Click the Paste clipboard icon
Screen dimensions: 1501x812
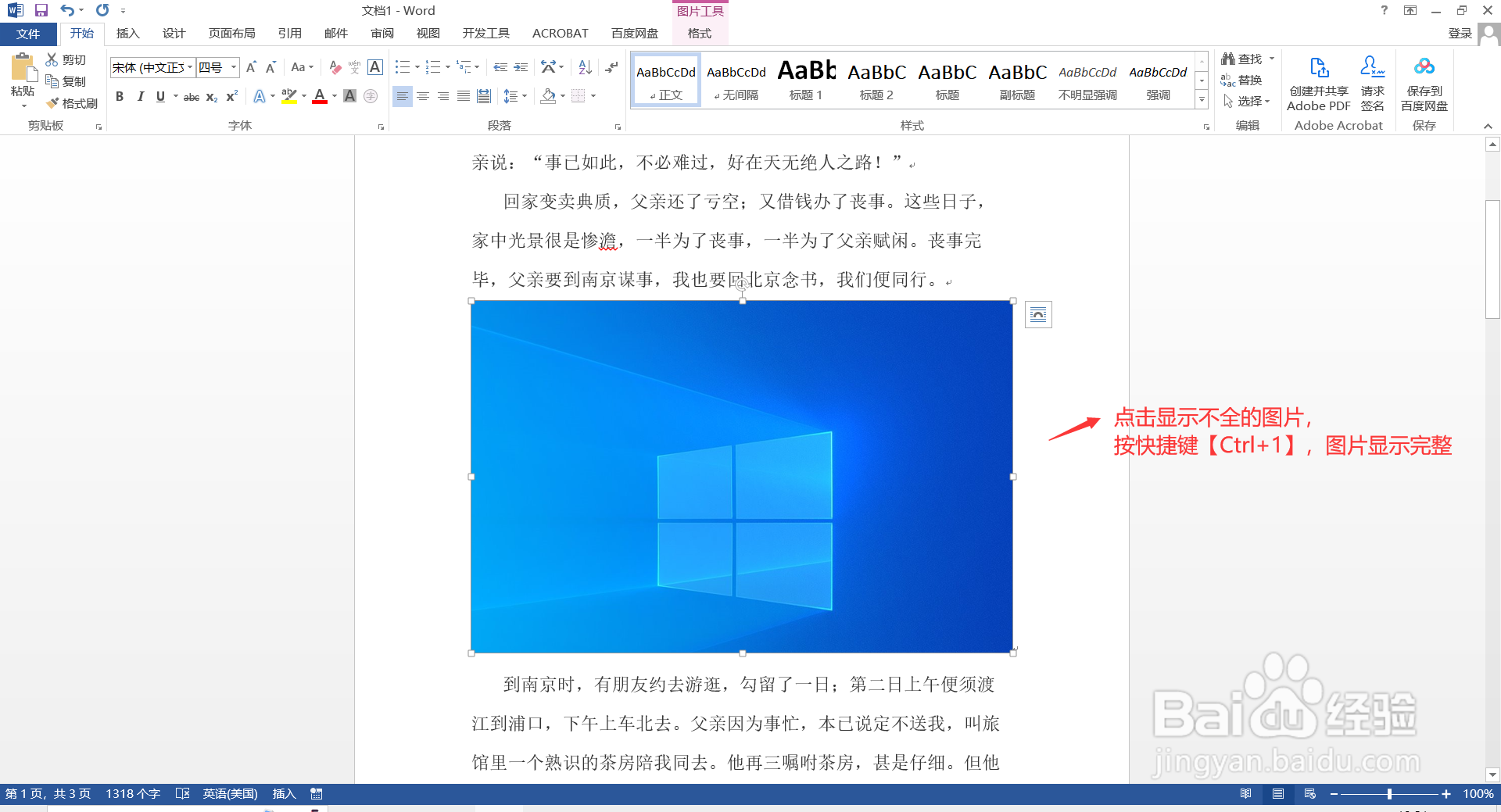click(23, 69)
